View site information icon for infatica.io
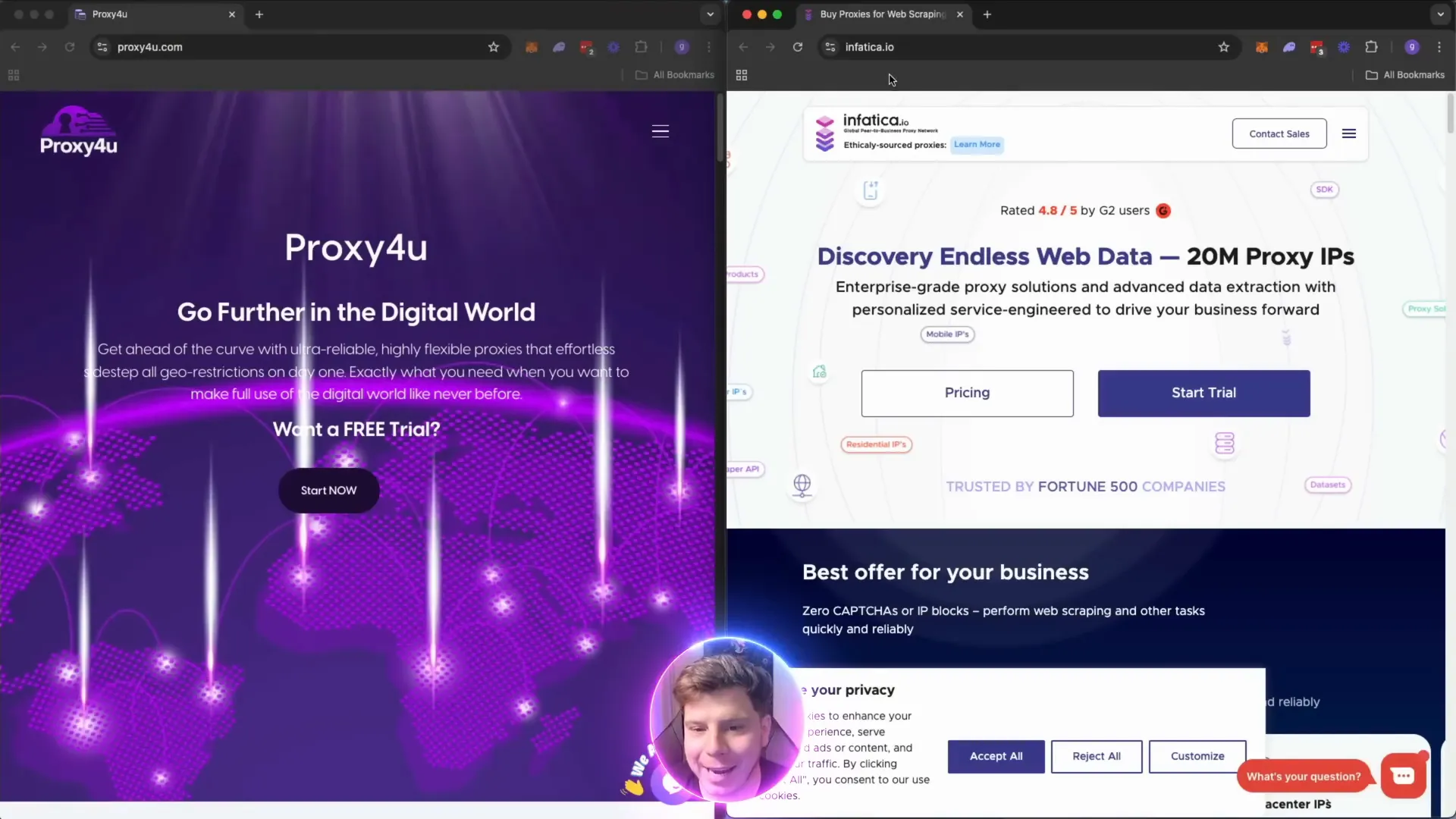The image size is (1456, 819). [830, 47]
